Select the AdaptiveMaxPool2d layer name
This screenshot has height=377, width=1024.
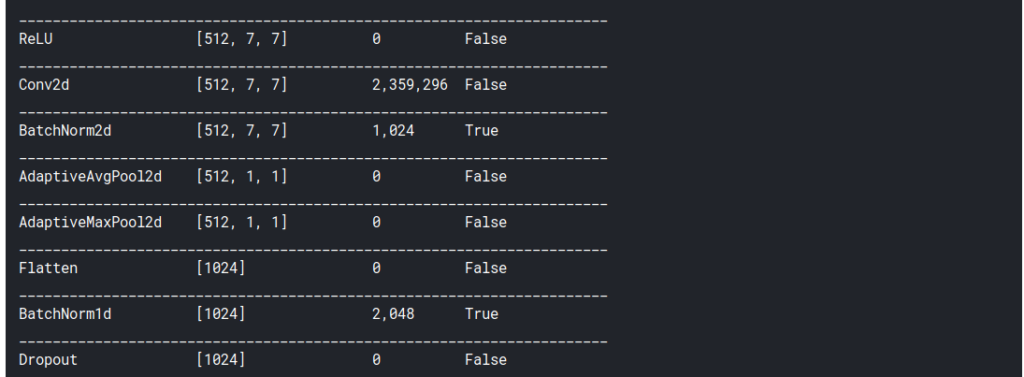tap(90, 222)
